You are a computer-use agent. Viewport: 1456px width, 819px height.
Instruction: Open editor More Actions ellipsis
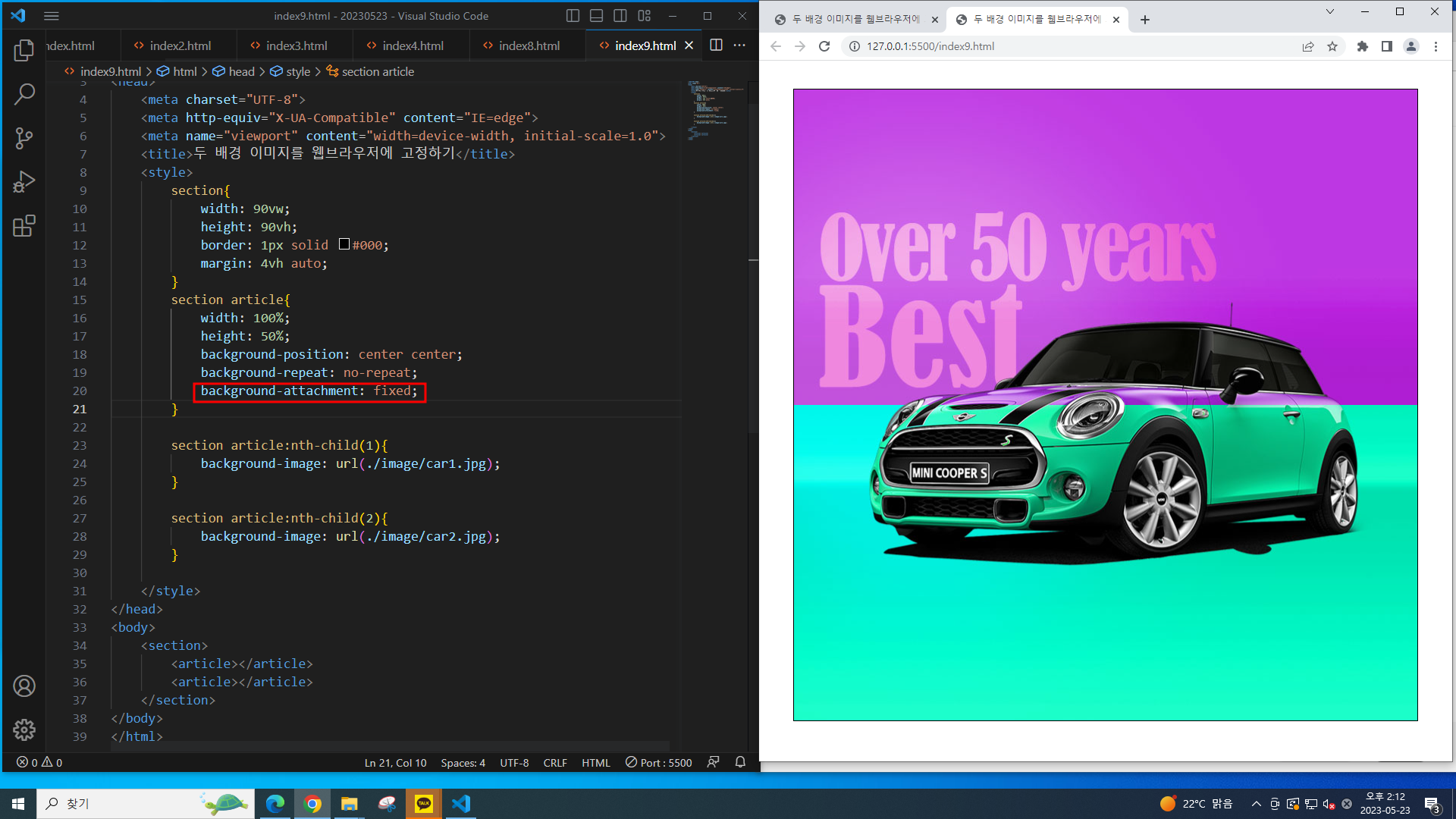pos(739,45)
